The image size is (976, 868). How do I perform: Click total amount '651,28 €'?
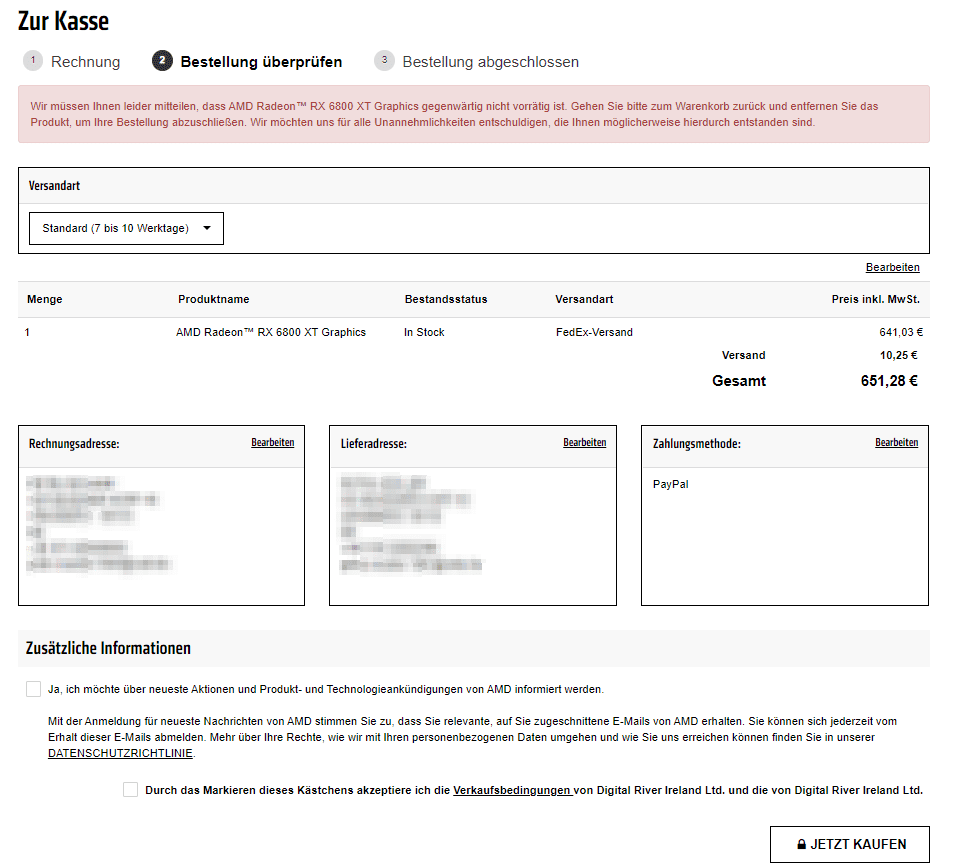tap(889, 381)
